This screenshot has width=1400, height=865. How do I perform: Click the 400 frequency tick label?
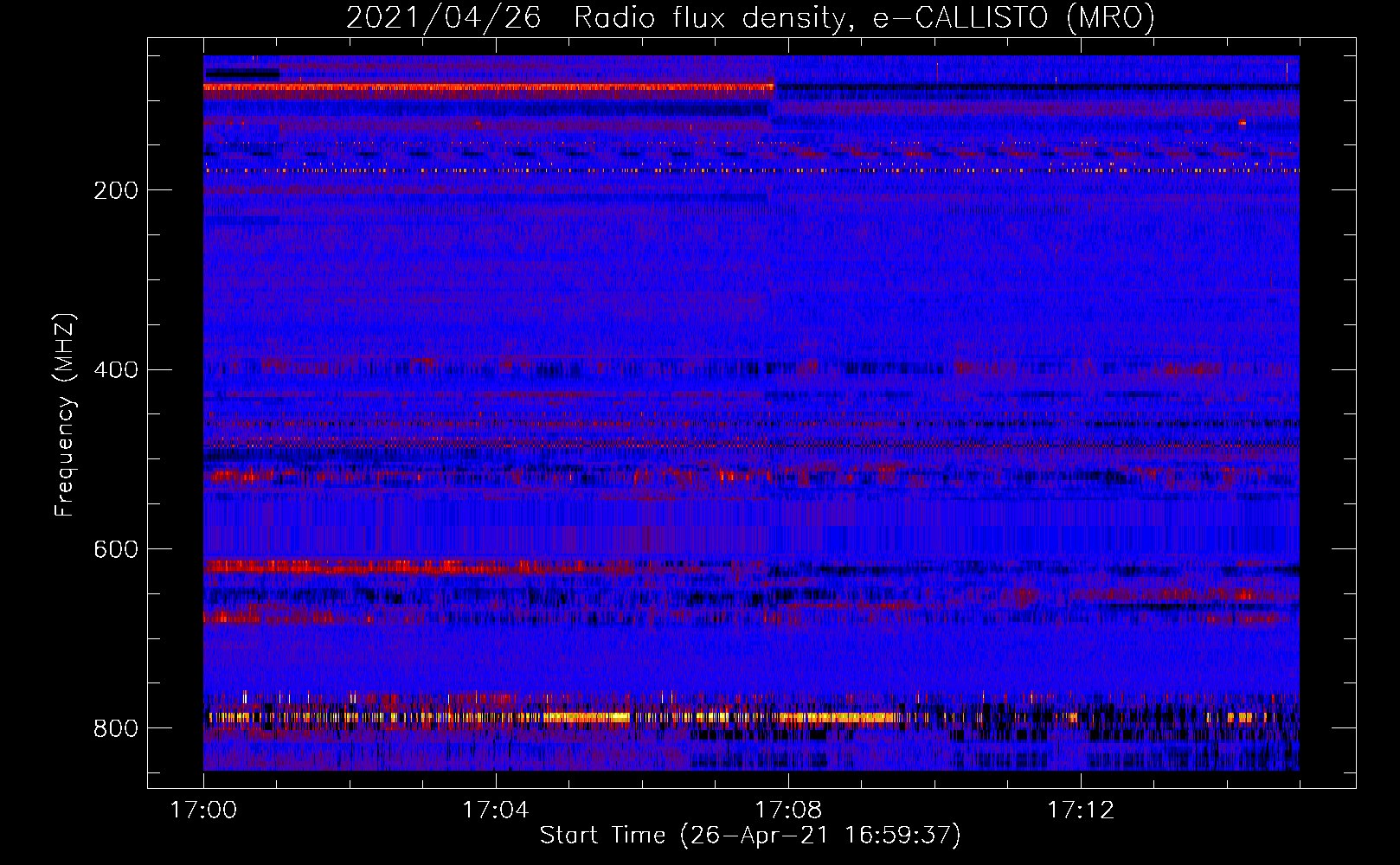pos(116,370)
